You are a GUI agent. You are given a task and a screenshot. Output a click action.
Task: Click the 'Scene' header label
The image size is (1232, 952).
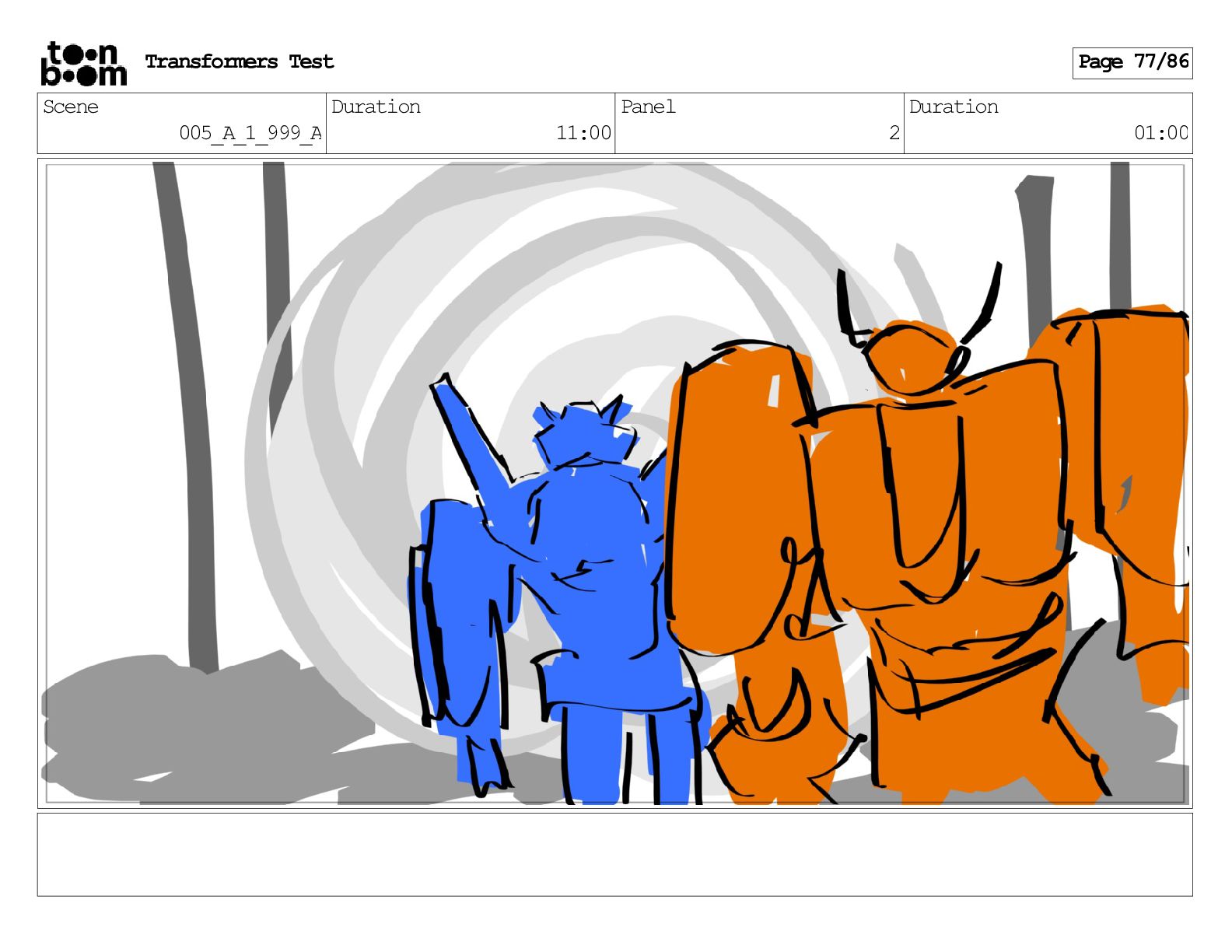pos(71,107)
